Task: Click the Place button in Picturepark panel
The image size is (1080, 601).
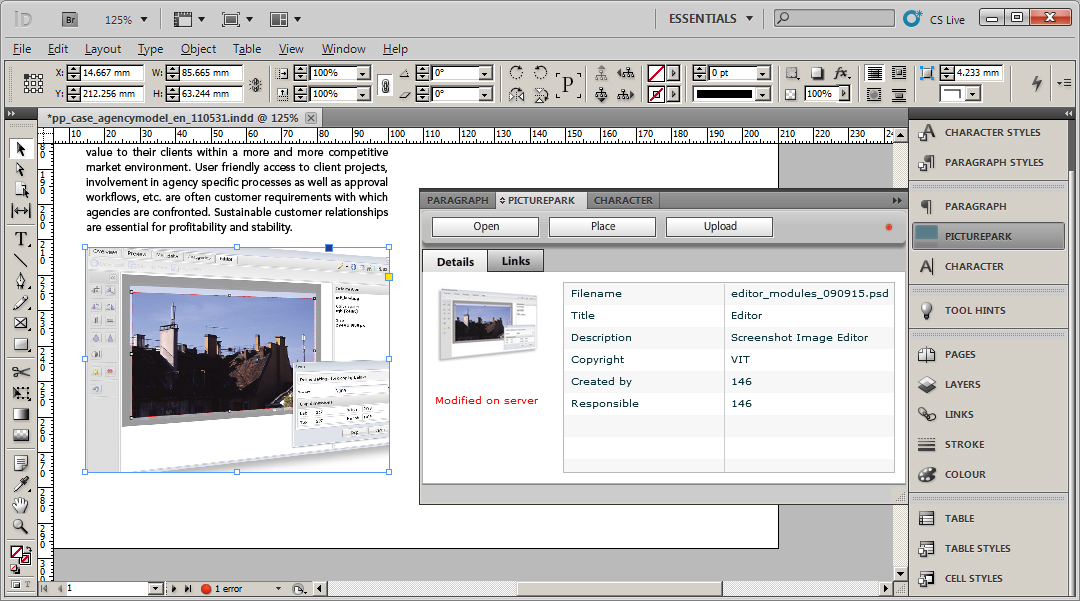Action: click(603, 226)
